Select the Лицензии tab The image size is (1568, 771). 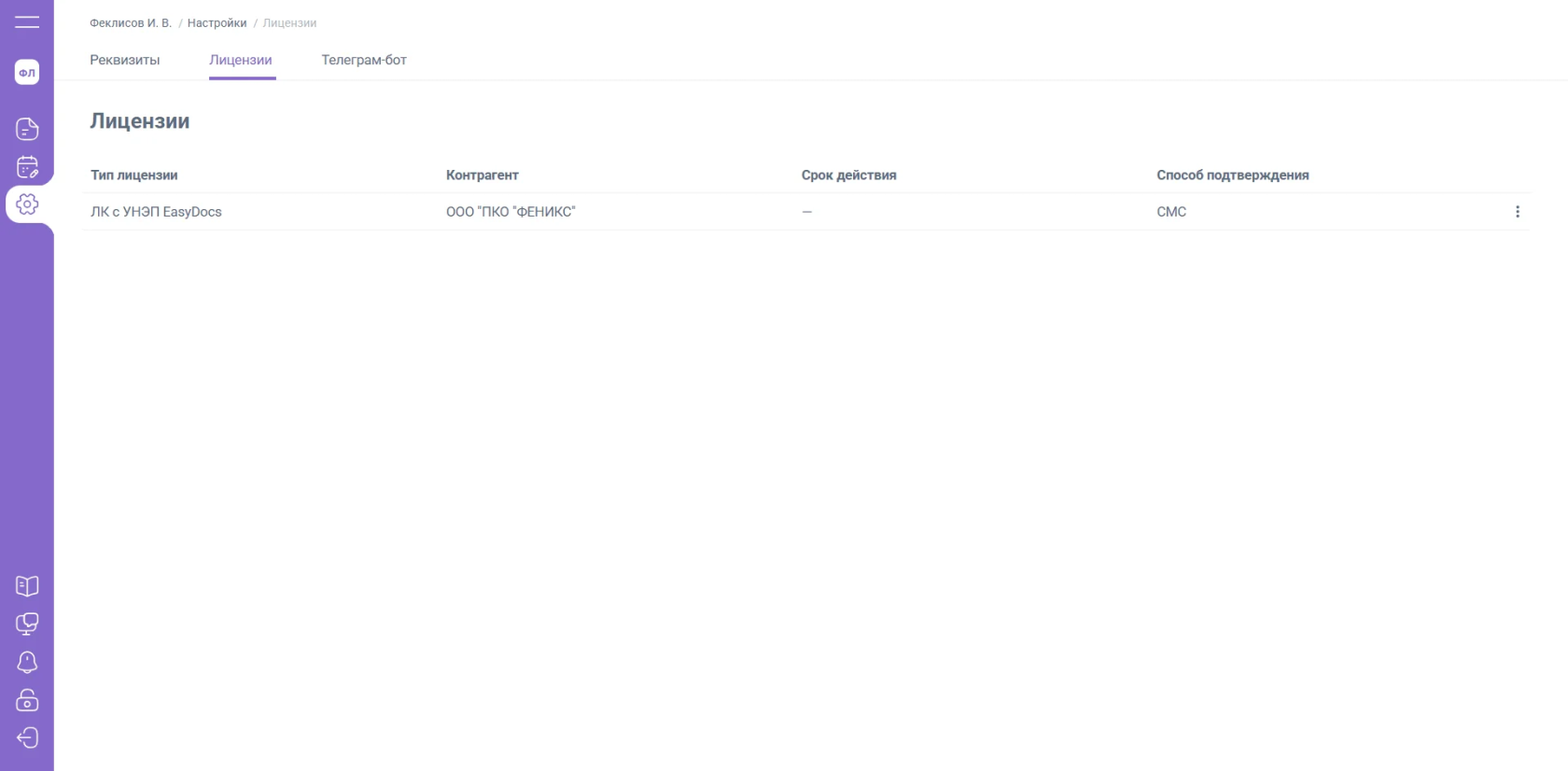[241, 60]
